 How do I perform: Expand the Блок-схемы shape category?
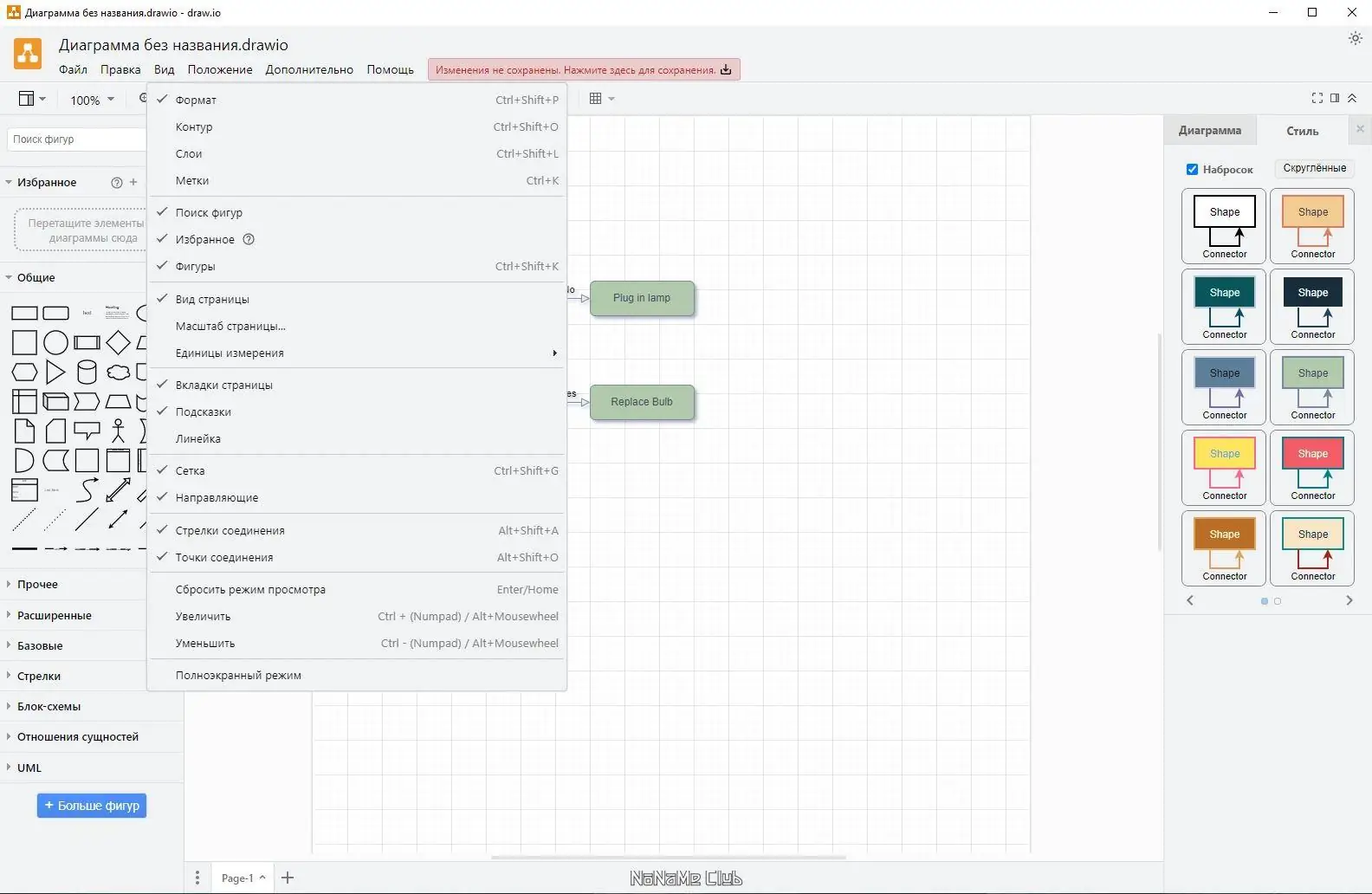[49, 707]
